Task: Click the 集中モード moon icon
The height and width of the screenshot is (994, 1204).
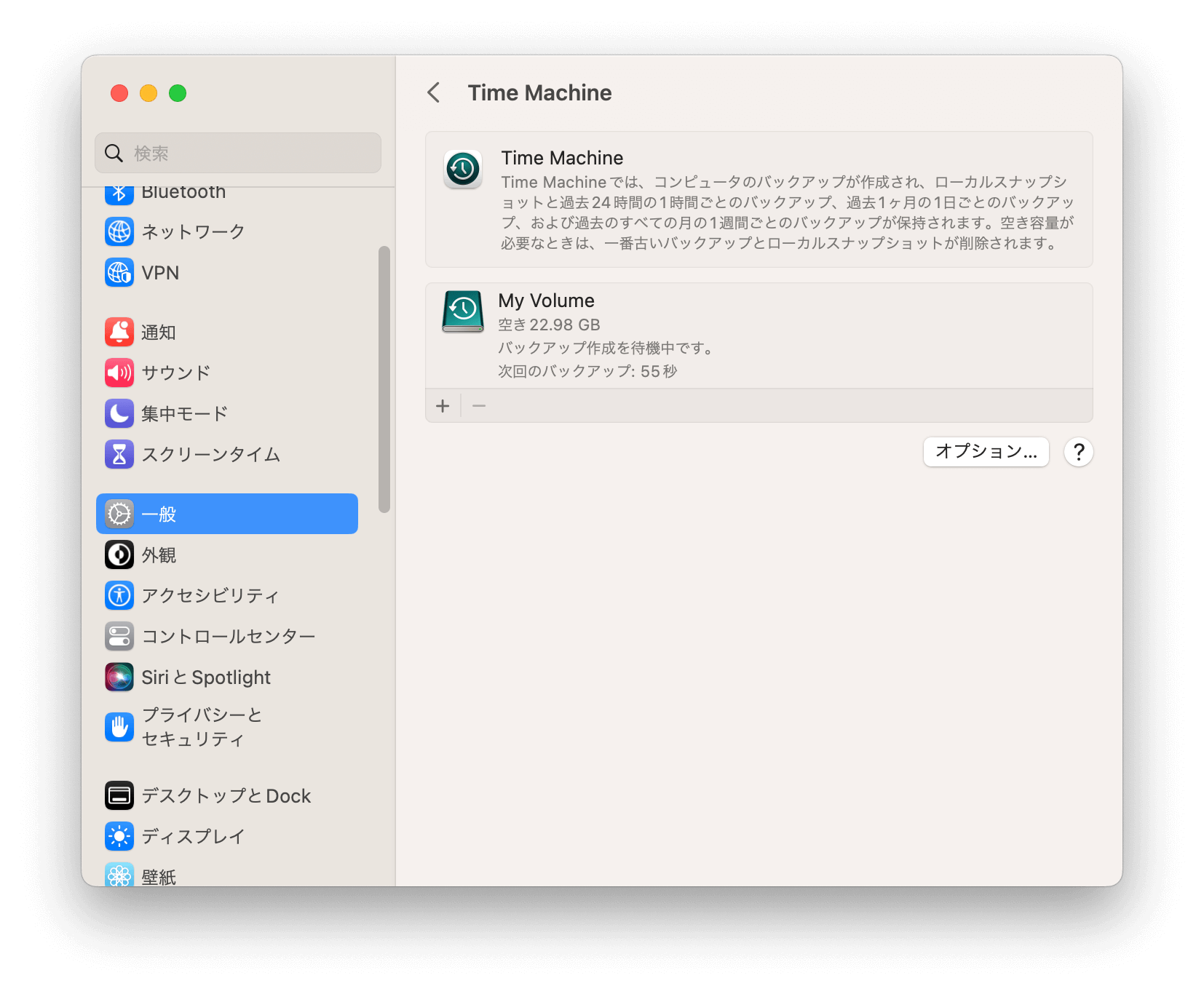Action: tap(119, 413)
